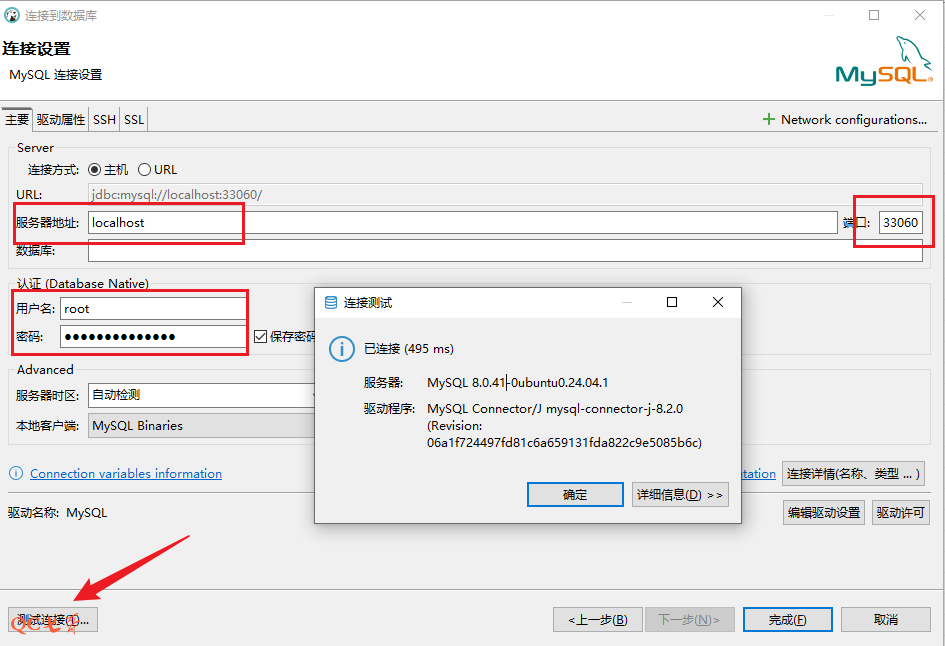Switch to the 驱动属性 tab
The width and height of the screenshot is (945, 646).
[61, 120]
